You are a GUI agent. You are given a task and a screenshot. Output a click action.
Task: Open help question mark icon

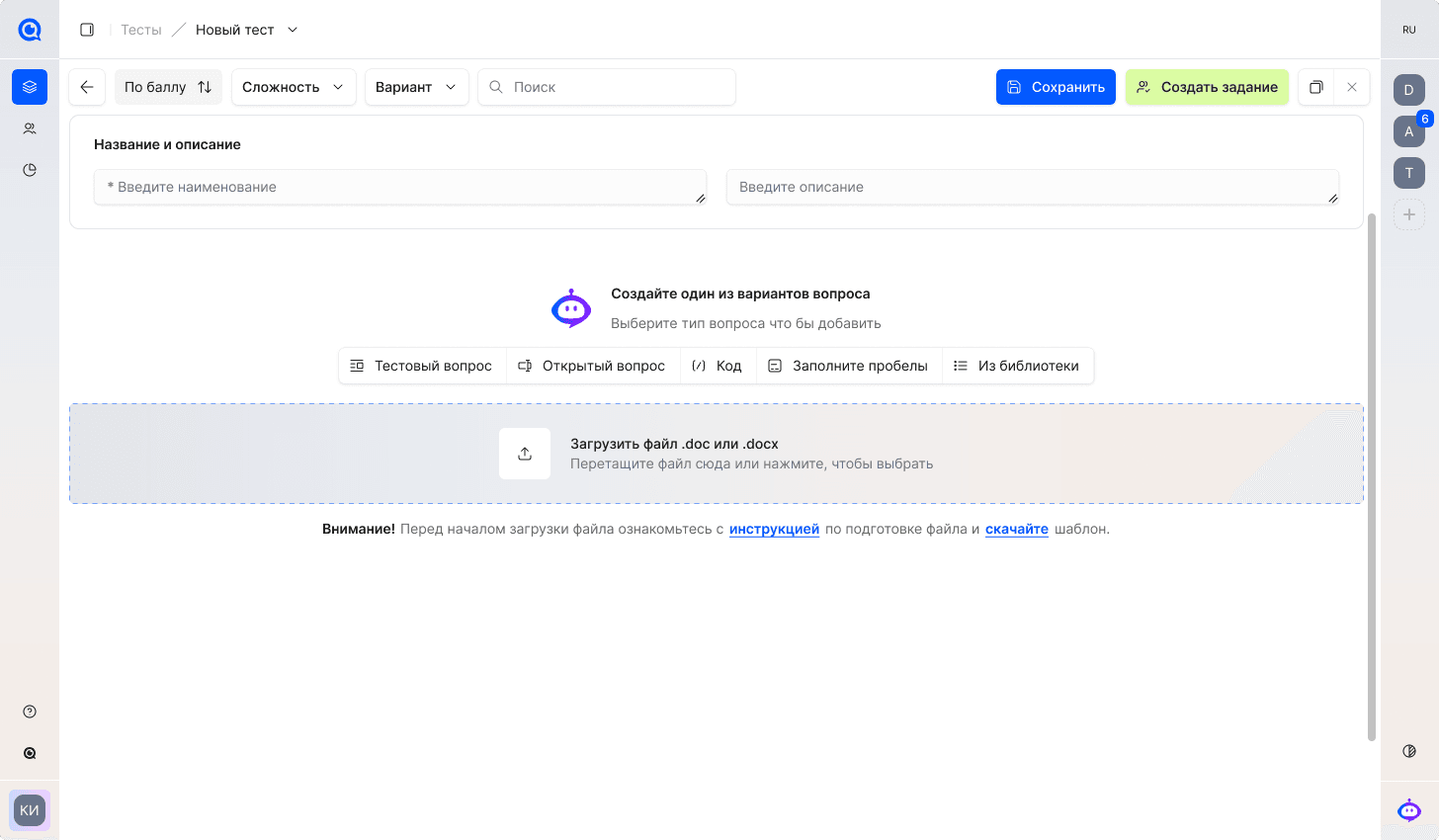point(30,712)
